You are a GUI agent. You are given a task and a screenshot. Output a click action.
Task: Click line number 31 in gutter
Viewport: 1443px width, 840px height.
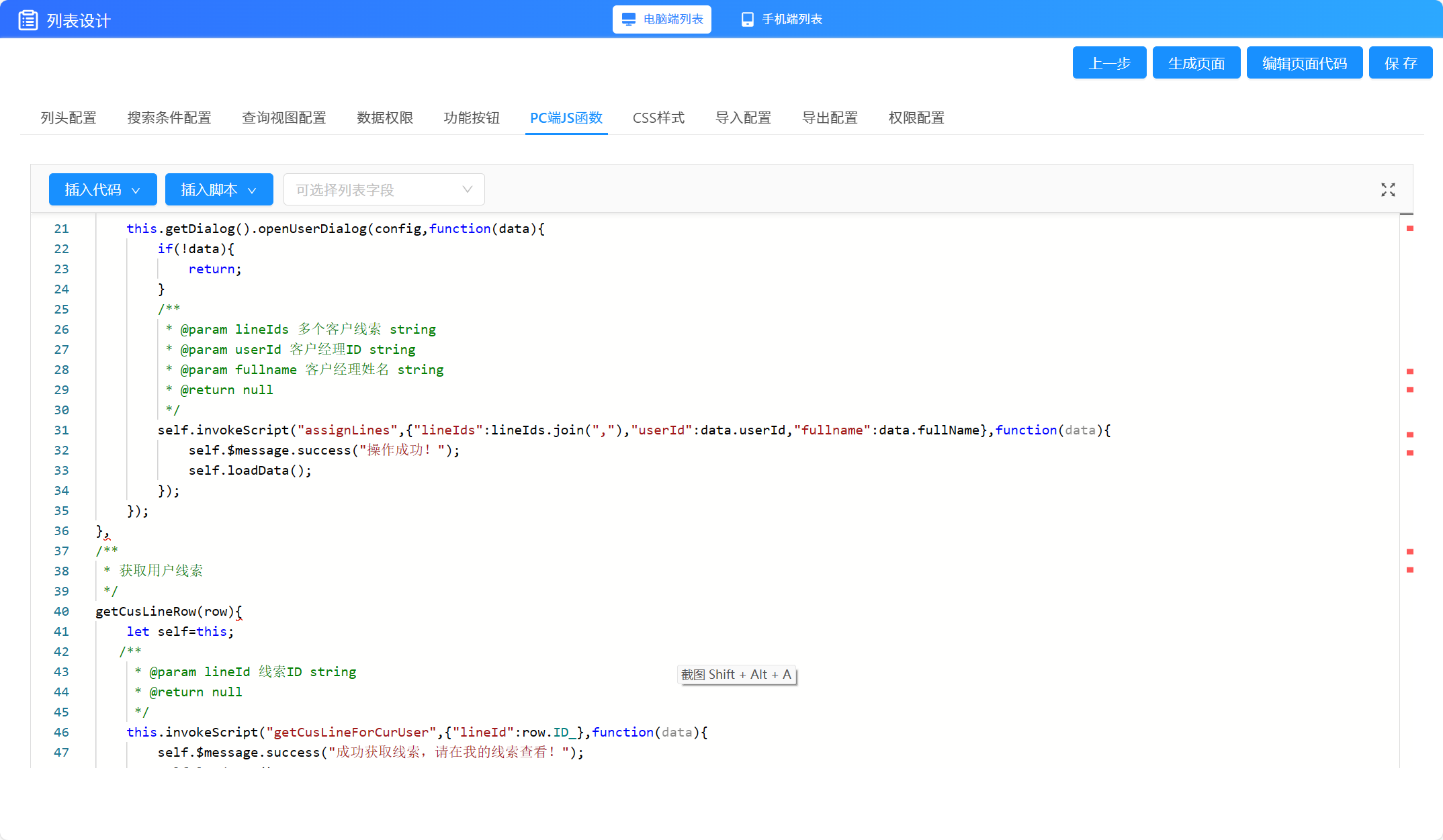(x=61, y=430)
